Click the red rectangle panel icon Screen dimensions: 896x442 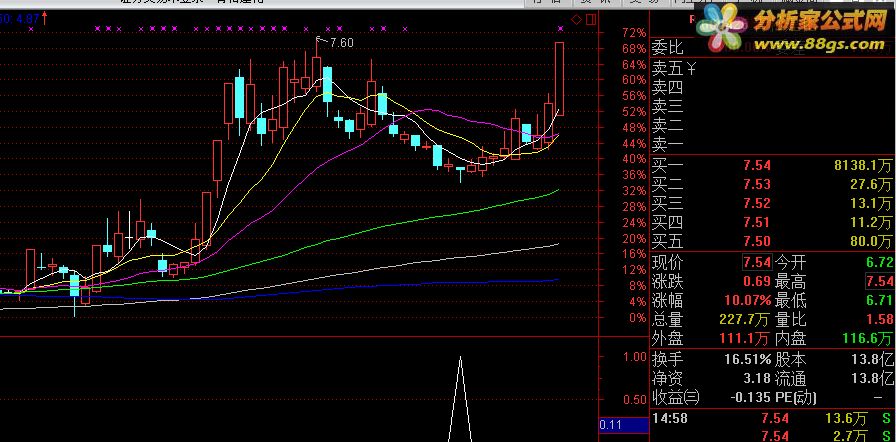coord(591,20)
